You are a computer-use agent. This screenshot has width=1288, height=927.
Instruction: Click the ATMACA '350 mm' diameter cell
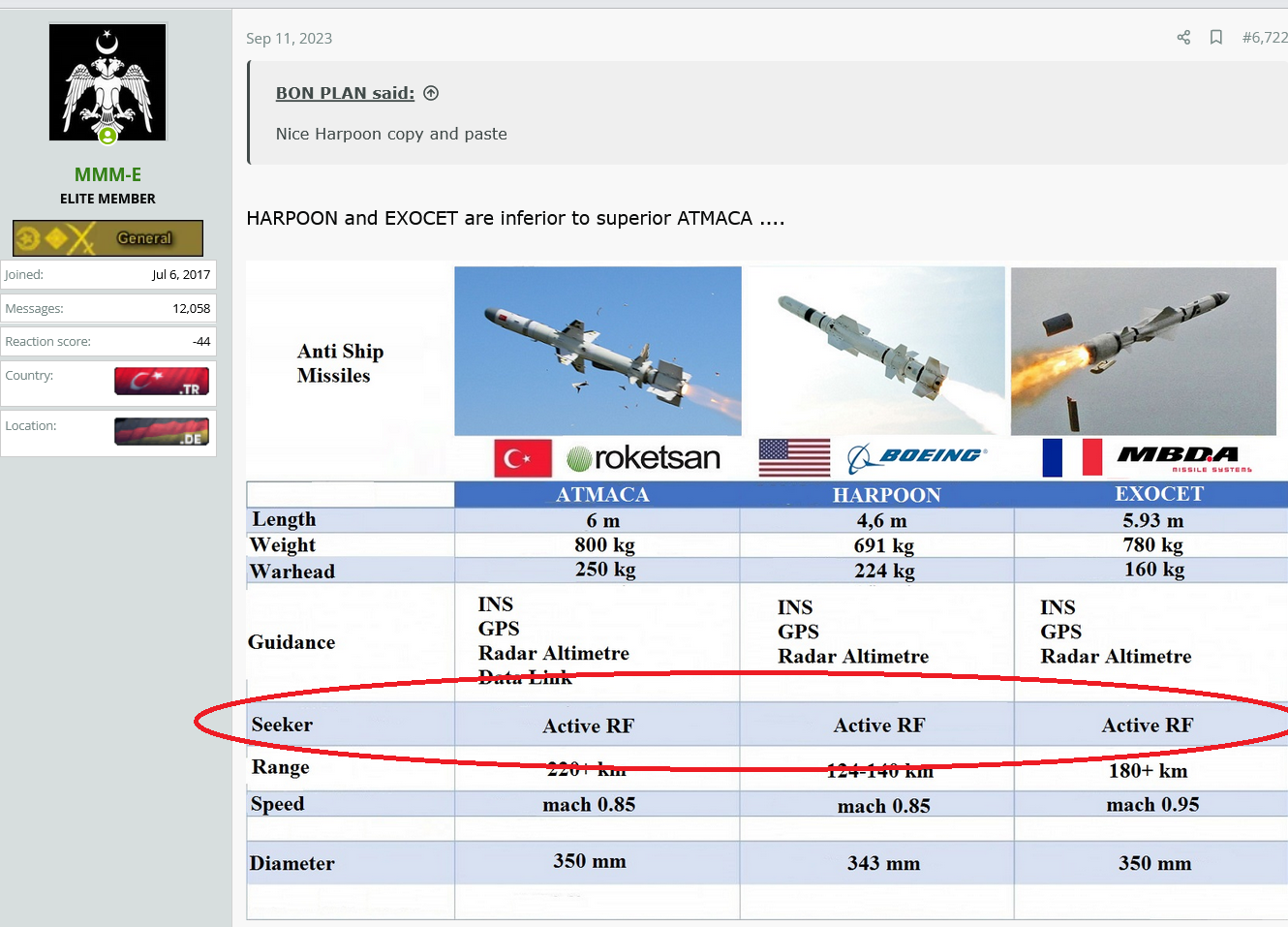[x=590, y=861]
